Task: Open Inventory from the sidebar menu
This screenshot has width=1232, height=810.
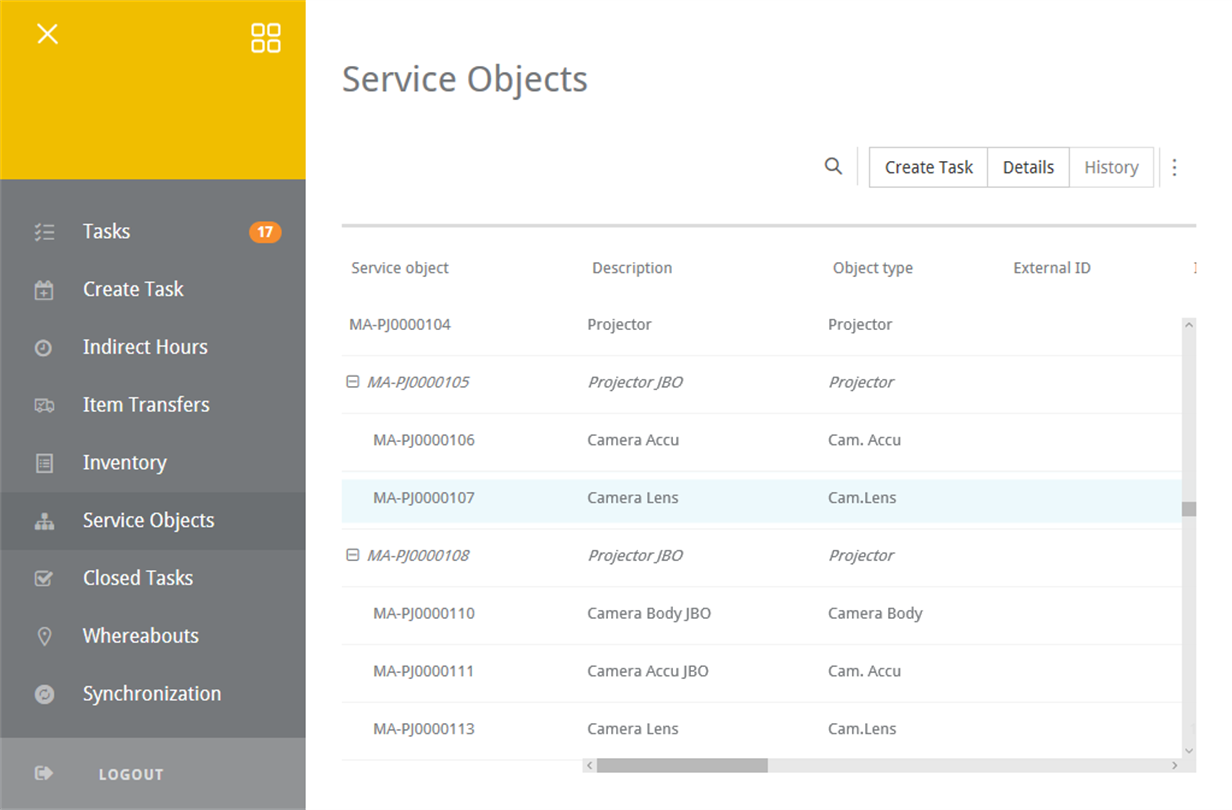Action: coord(124,463)
